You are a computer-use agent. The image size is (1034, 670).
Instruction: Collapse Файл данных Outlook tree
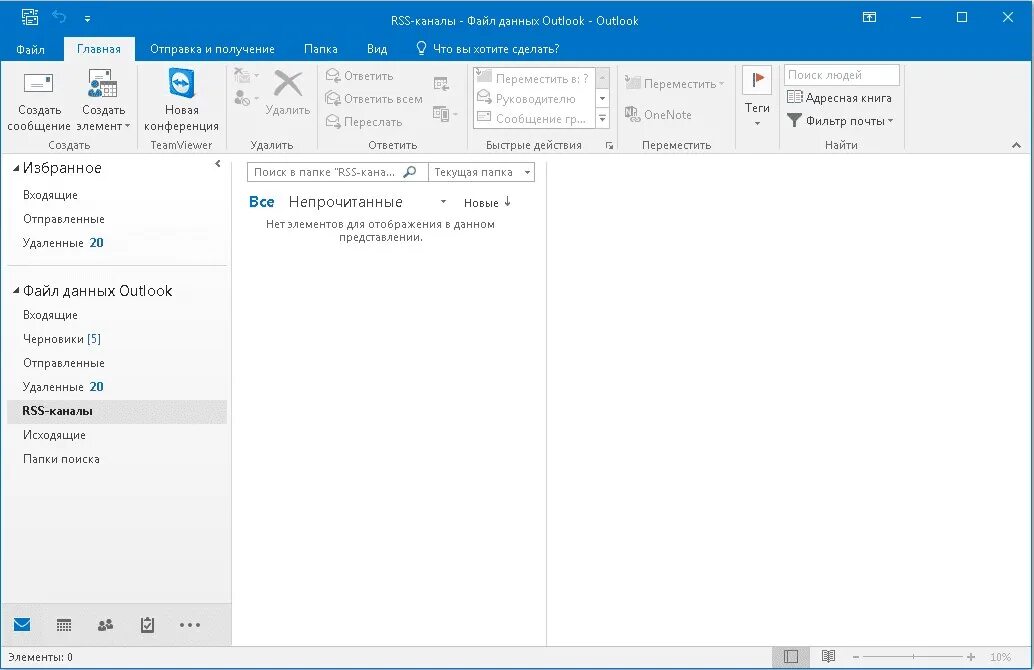[x=16, y=291]
